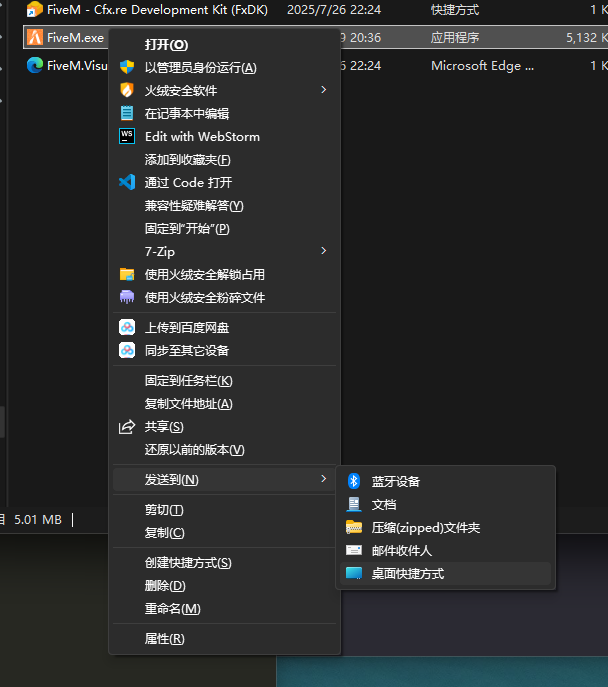Choose 固定到任务栏 option
The image size is (608, 687).
pos(188,381)
